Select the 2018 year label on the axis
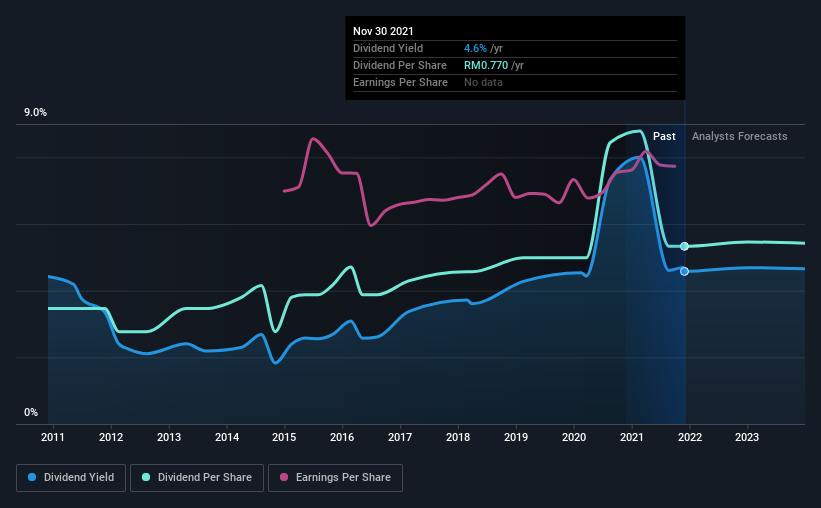821x508 pixels. pyautogui.click(x=458, y=437)
